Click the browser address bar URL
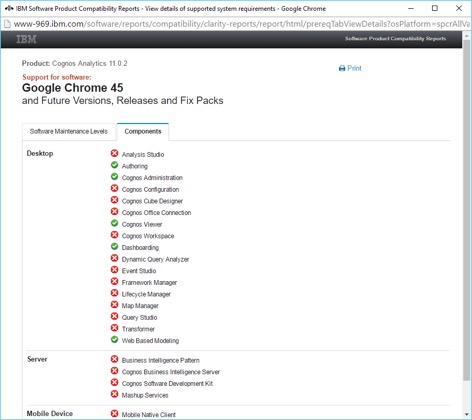Screen dimensions: 472x420 pyautogui.click(x=242, y=24)
